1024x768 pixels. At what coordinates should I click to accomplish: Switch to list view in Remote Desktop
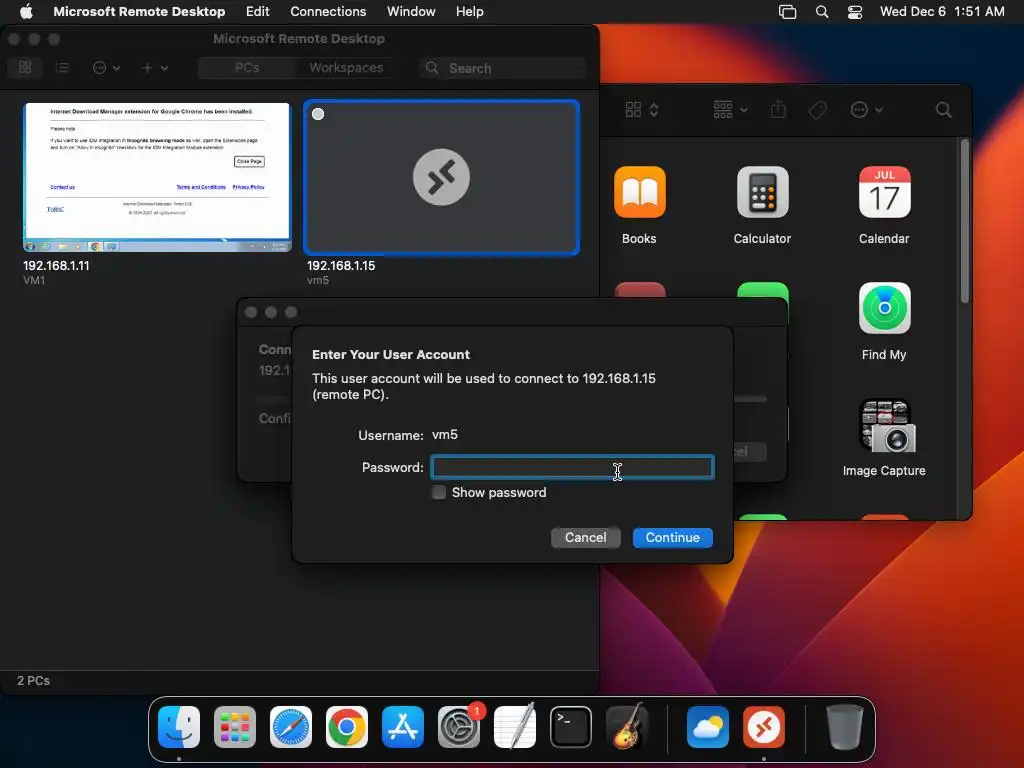(x=62, y=67)
